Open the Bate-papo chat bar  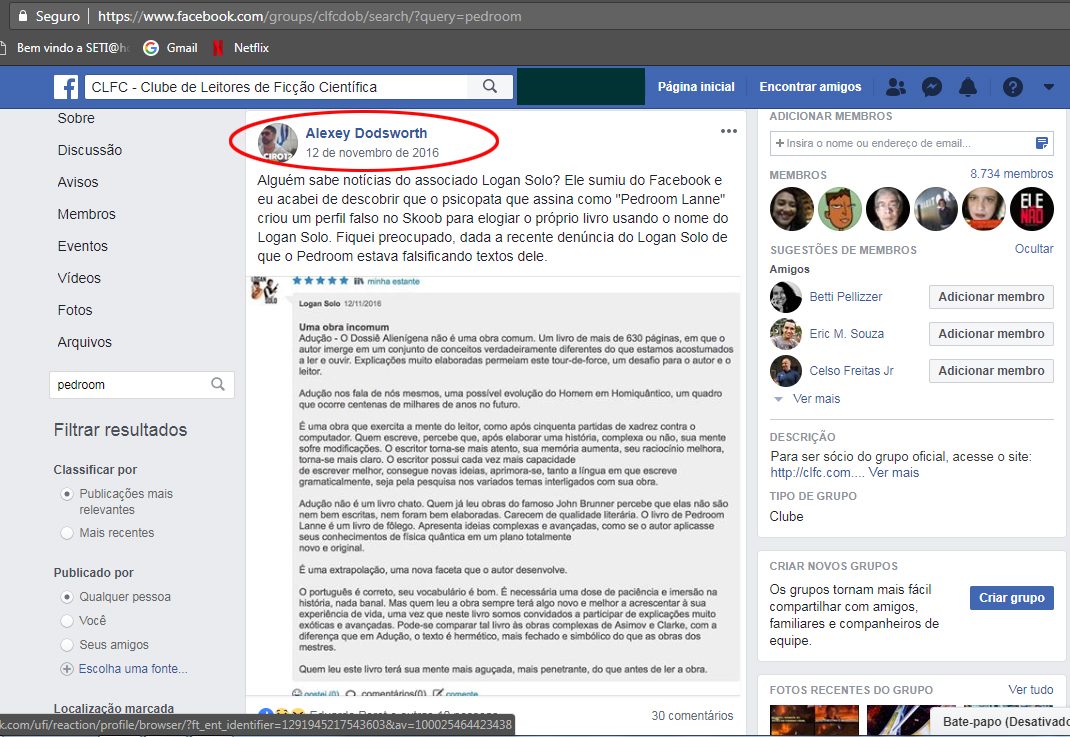pyautogui.click(x=1000, y=721)
